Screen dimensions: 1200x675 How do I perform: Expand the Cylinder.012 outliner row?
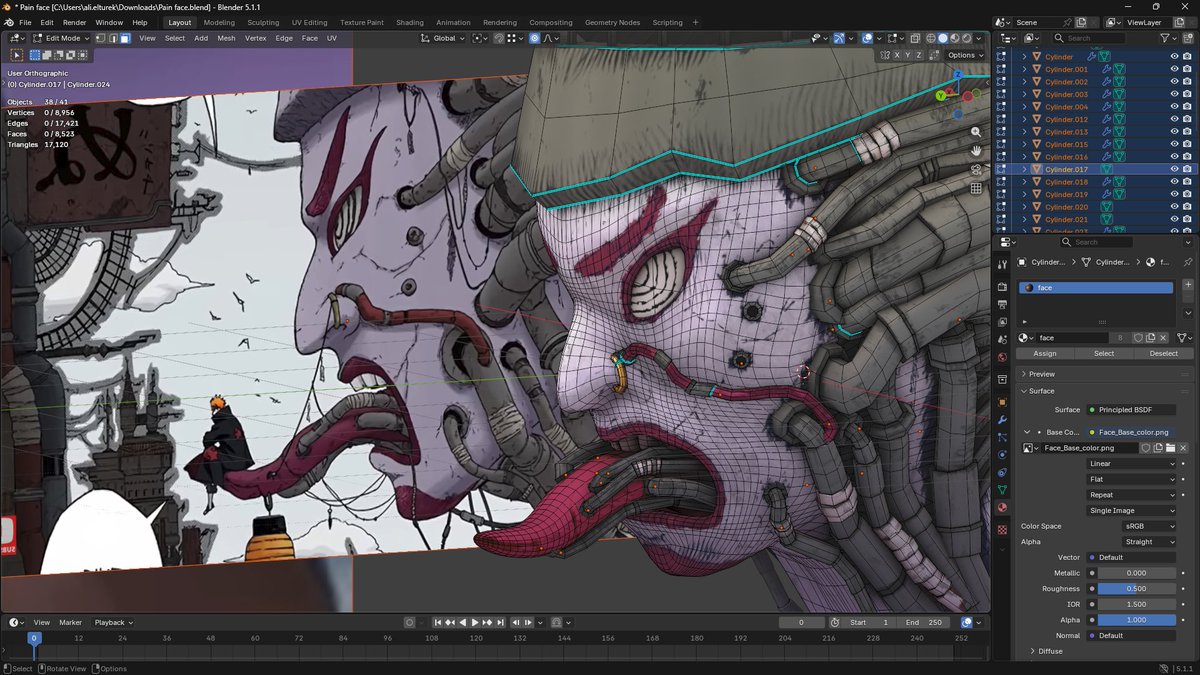coord(1024,119)
